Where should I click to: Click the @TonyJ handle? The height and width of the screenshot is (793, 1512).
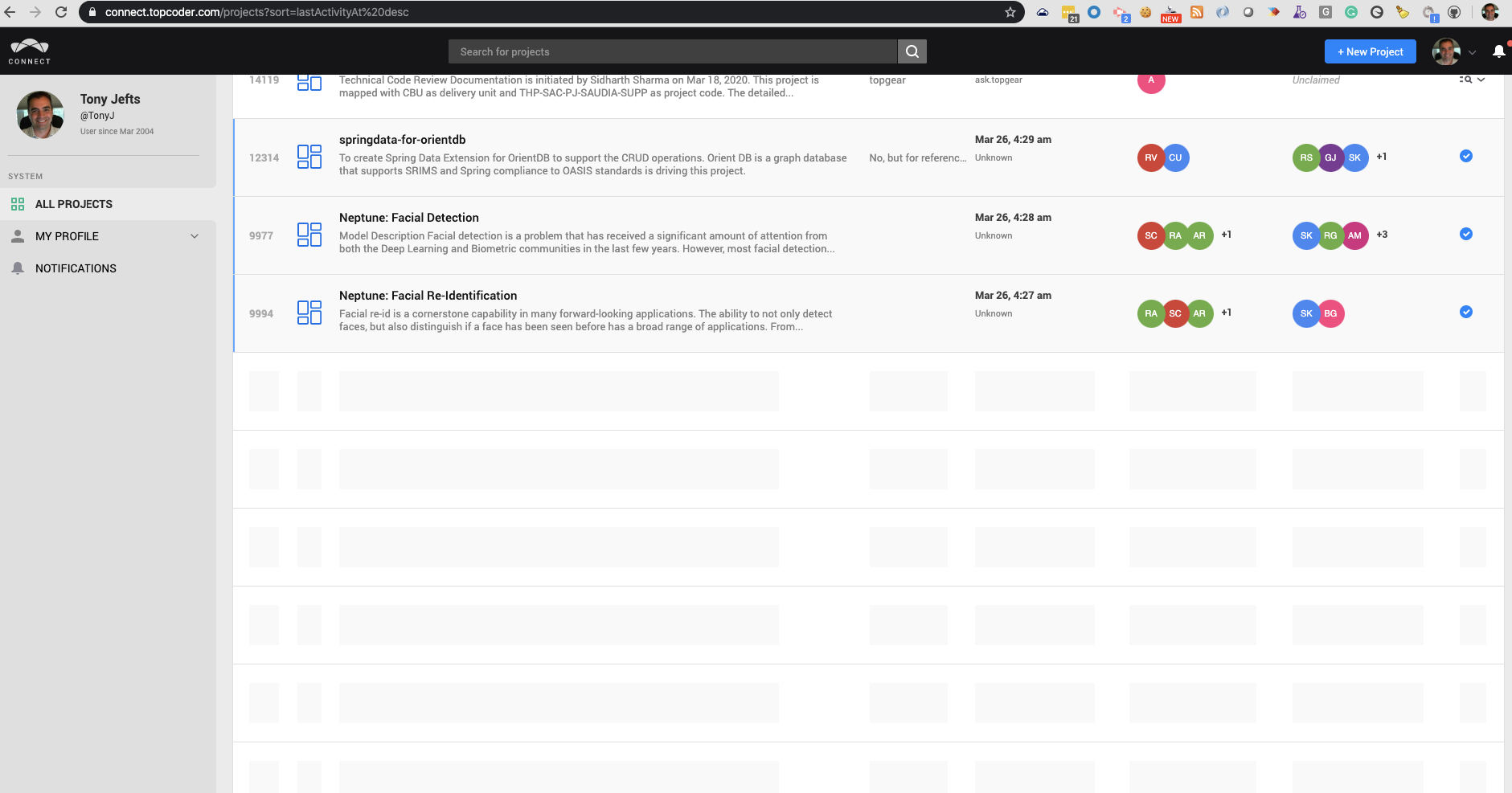[x=97, y=116]
